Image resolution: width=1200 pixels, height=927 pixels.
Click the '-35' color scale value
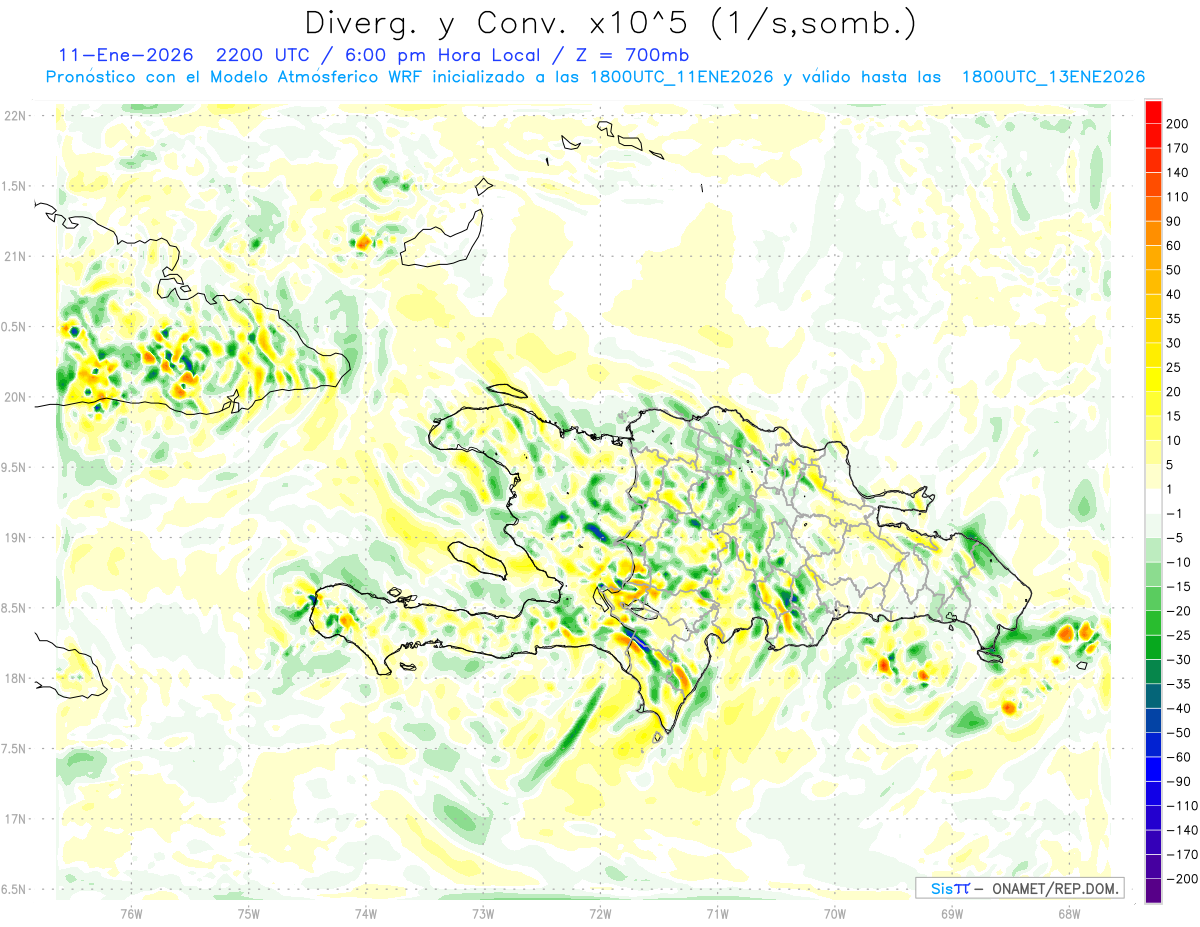1178,685
